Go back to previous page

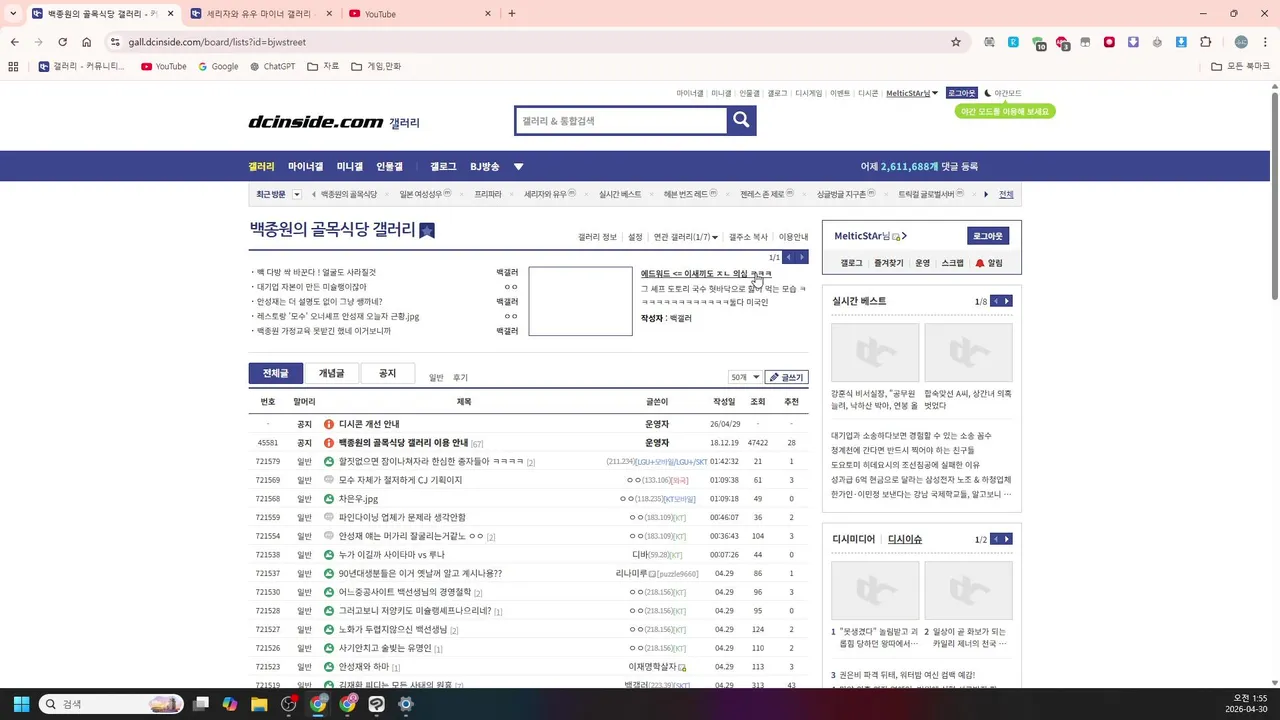(x=15, y=42)
